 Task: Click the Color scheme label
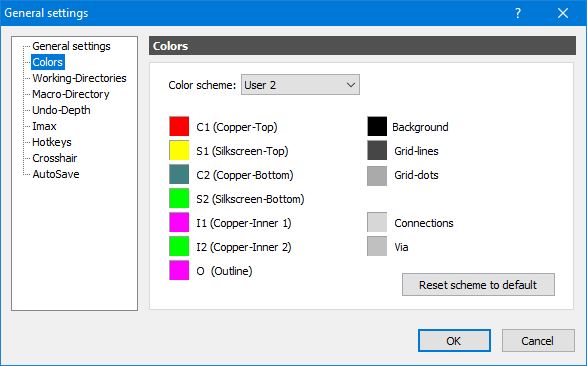click(x=202, y=85)
